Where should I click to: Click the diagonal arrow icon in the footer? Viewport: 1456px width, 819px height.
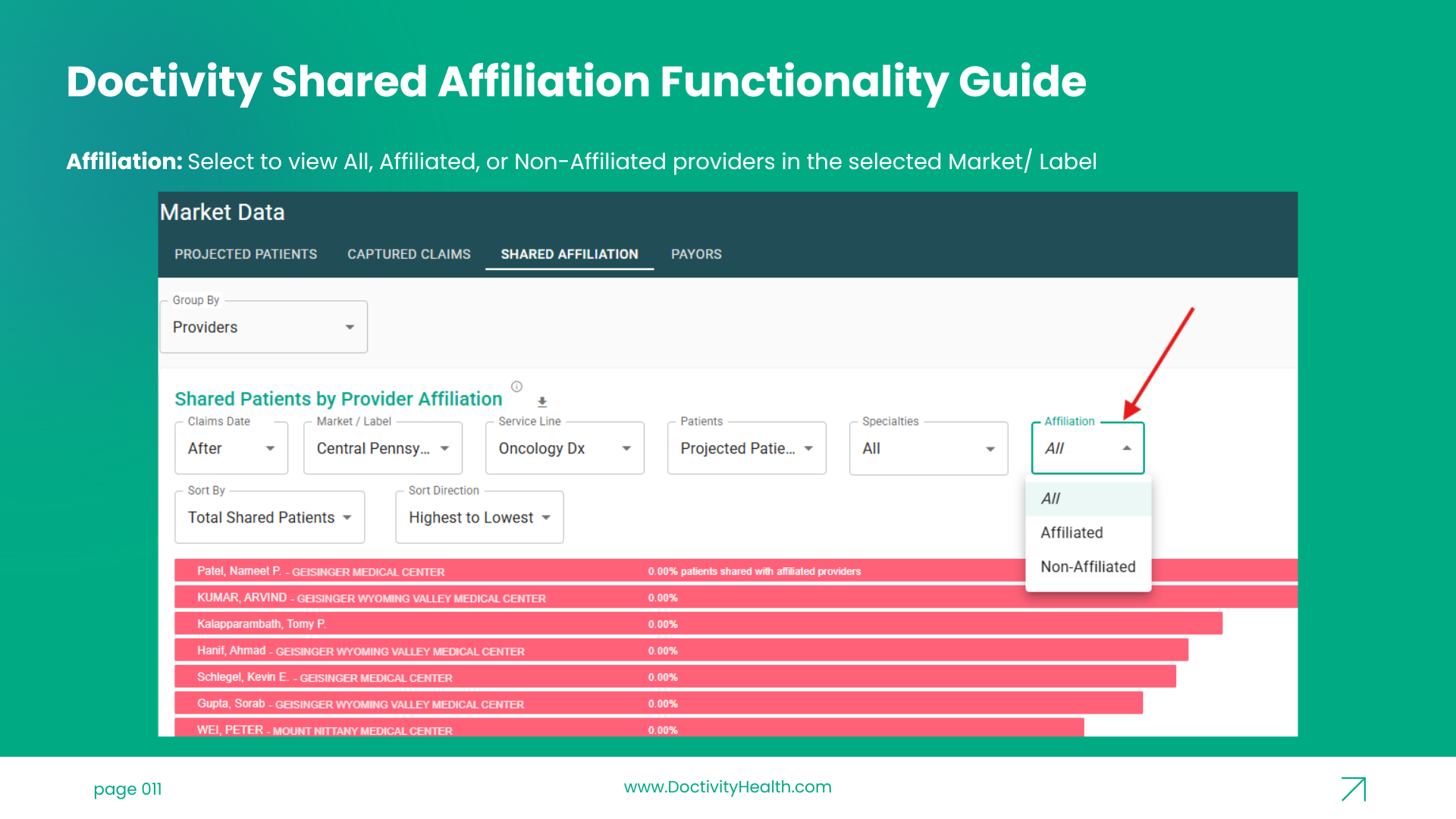1354,789
